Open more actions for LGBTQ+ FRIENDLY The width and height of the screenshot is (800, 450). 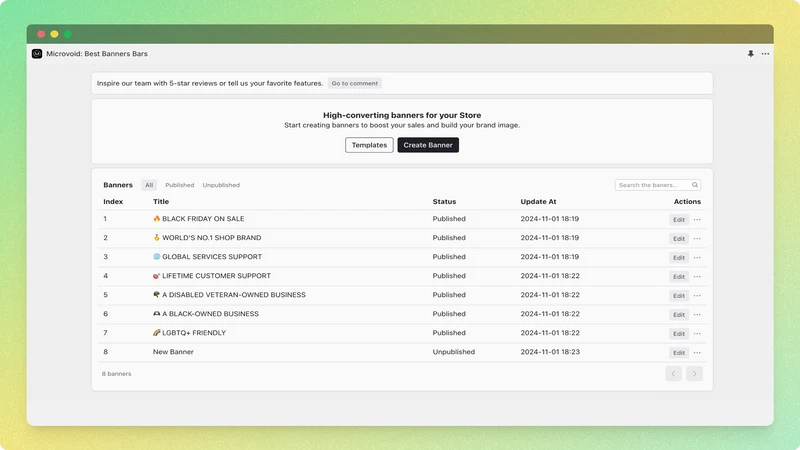697,333
